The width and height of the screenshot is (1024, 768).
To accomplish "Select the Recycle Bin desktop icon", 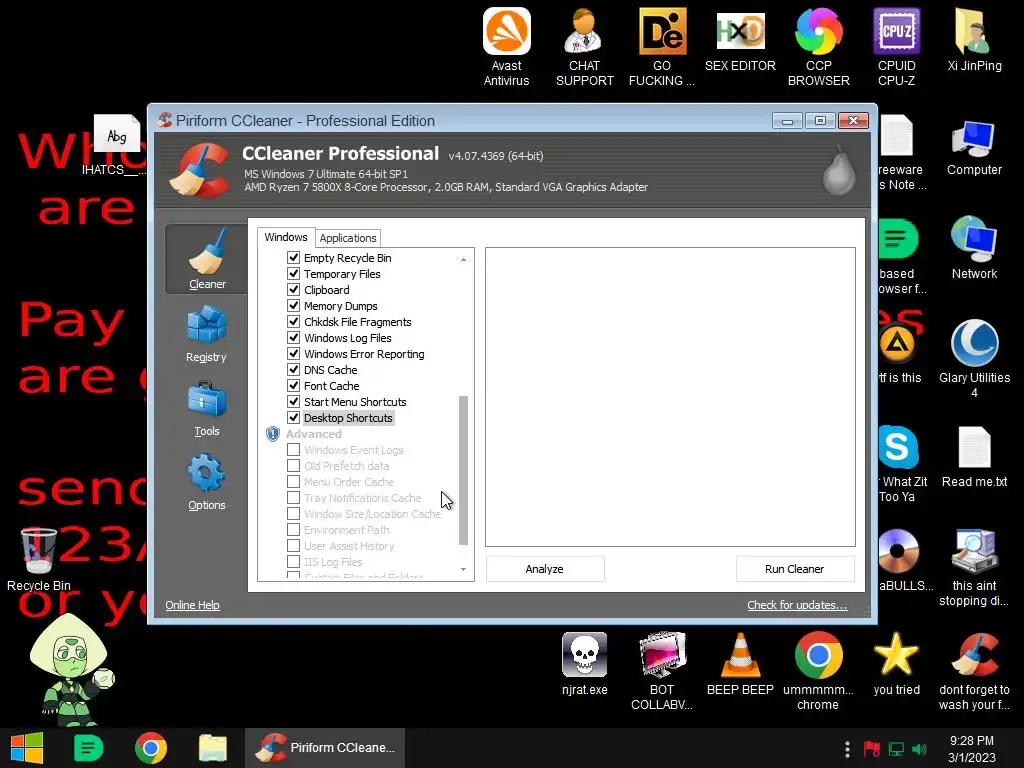I will click(39, 560).
